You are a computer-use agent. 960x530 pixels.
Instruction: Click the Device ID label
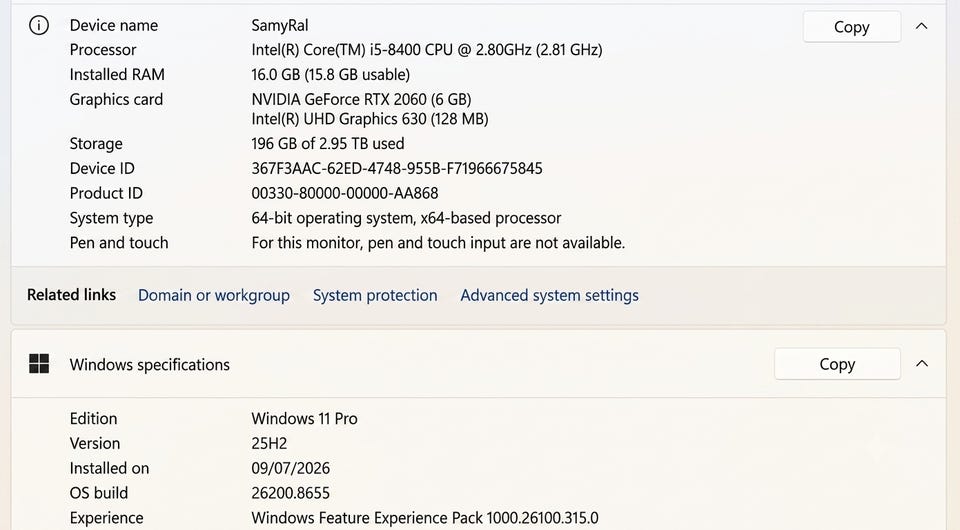102,168
